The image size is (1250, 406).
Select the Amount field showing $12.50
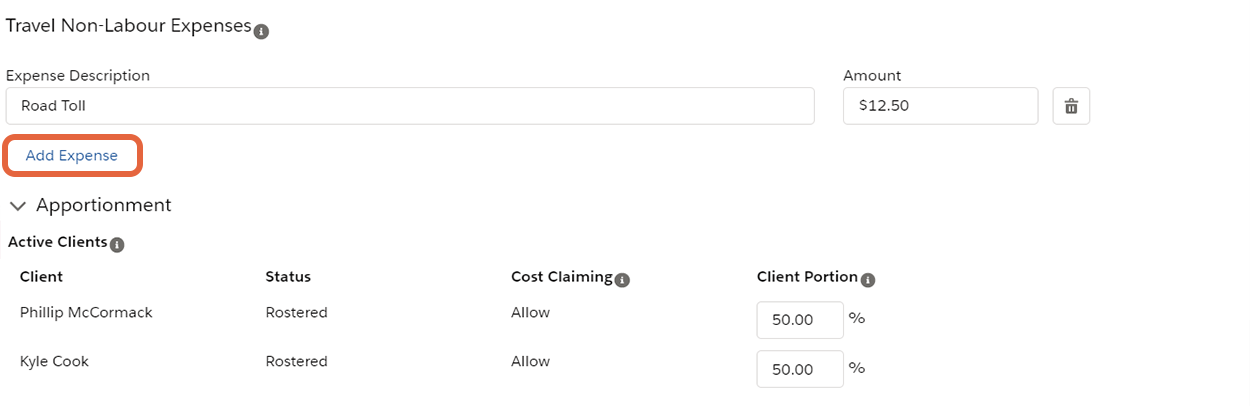tap(940, 106)
